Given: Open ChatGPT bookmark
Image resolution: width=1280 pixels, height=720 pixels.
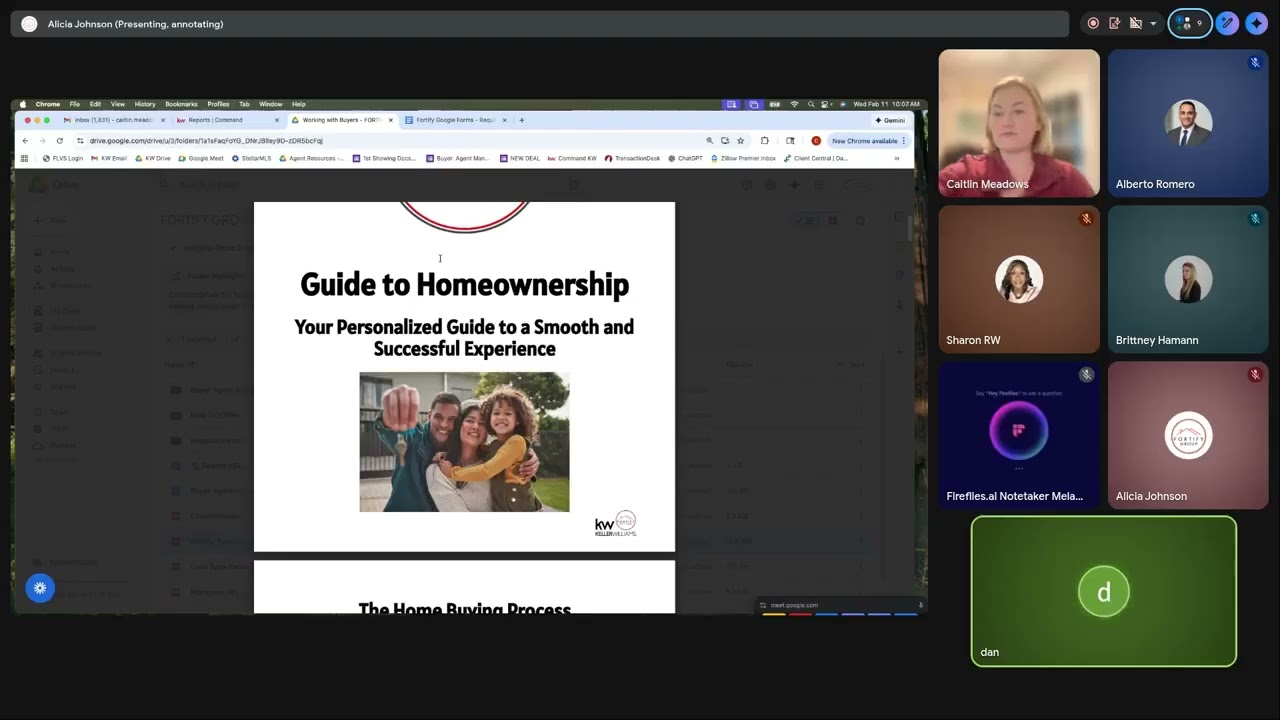Looking at the screenshot, I should [x=686, y=158].
